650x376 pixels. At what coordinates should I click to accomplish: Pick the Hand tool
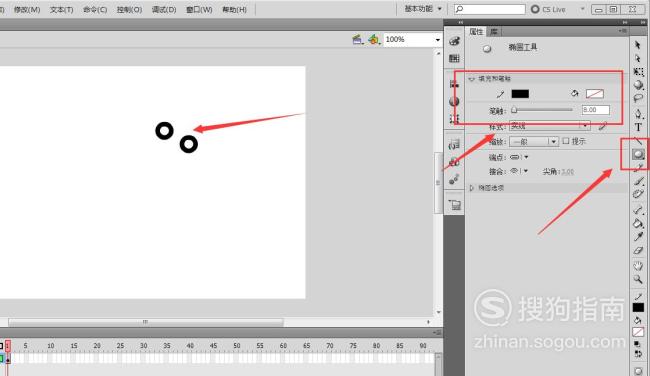(638, 265)
